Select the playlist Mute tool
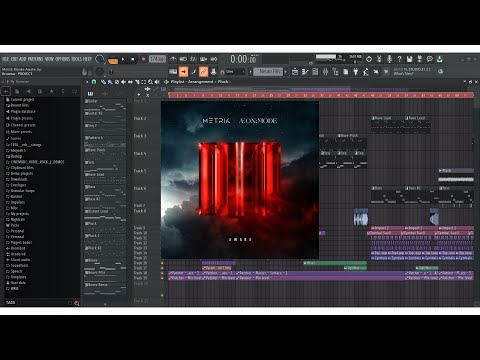Image resolution: width=480 pixels, height=360 pixels. point(123,82)
